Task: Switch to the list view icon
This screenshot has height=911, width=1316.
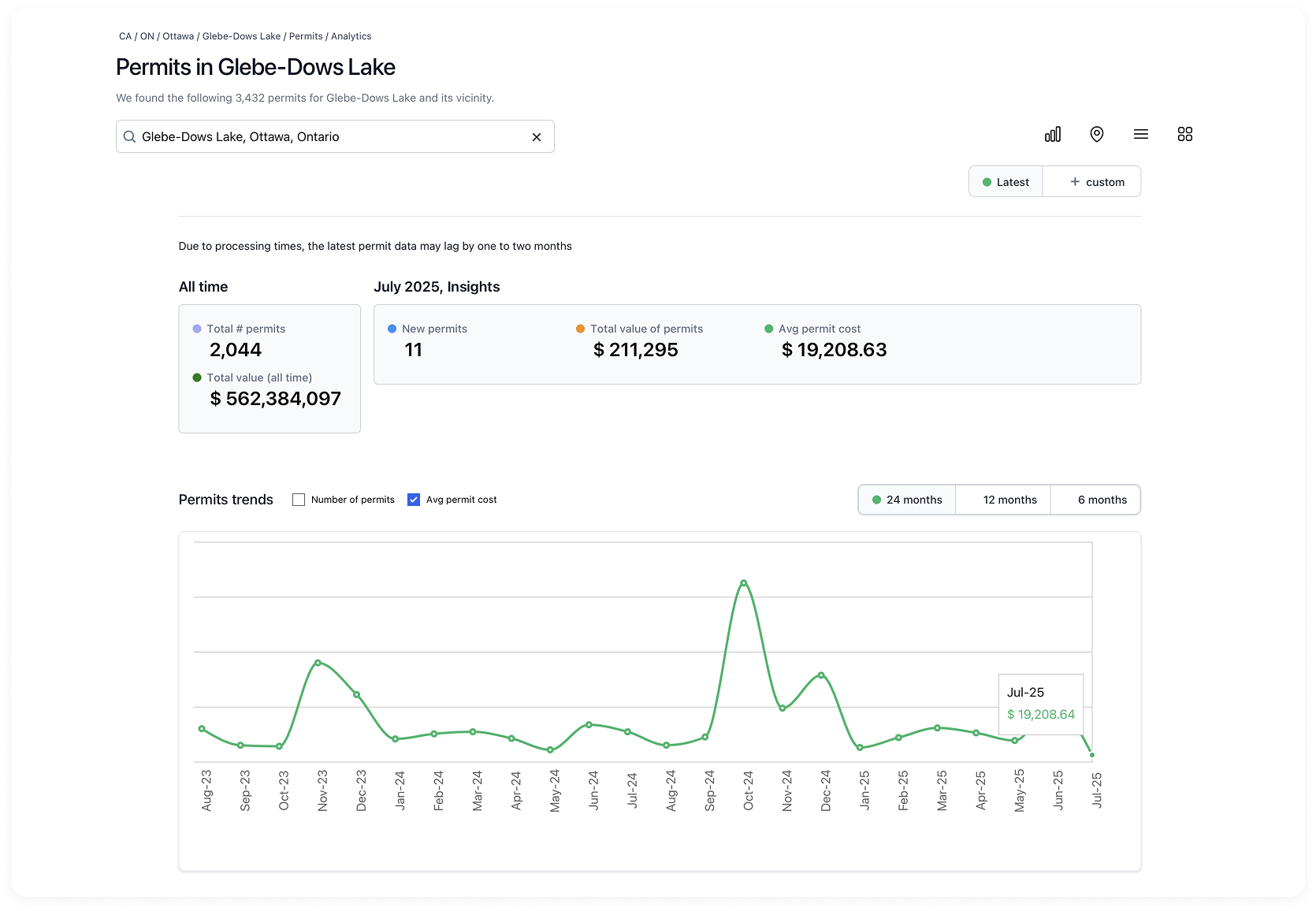Action: pos(1140,135)
